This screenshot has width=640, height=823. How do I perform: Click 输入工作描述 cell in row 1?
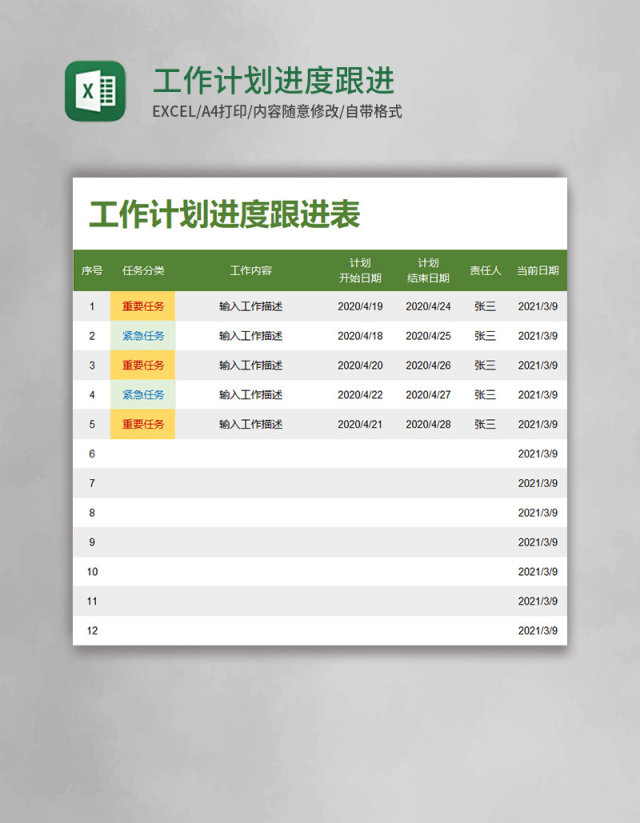tap(251, 306)
